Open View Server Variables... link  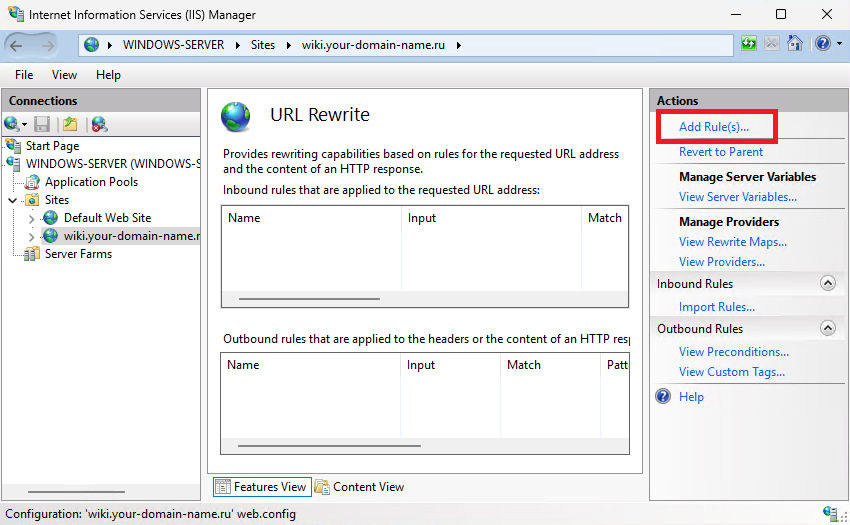738,197
